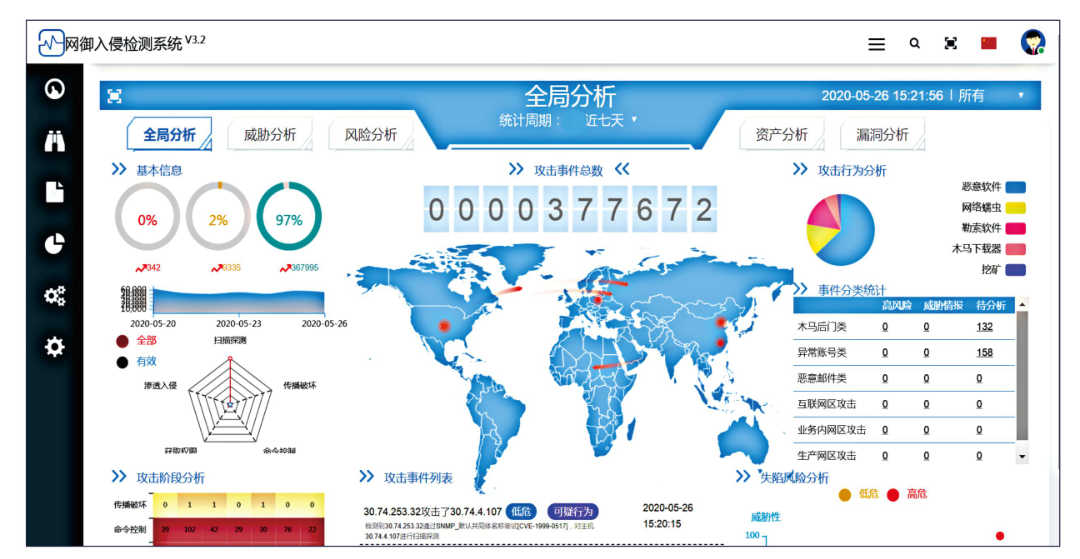Screen dimensions: 1080x559
Task: Click the 132 pending count for 木马后门类
Action: 984,327
